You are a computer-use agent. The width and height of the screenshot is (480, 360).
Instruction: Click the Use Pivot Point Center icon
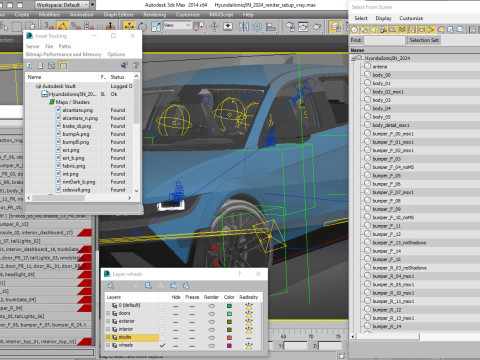click(x=199, y=26)
